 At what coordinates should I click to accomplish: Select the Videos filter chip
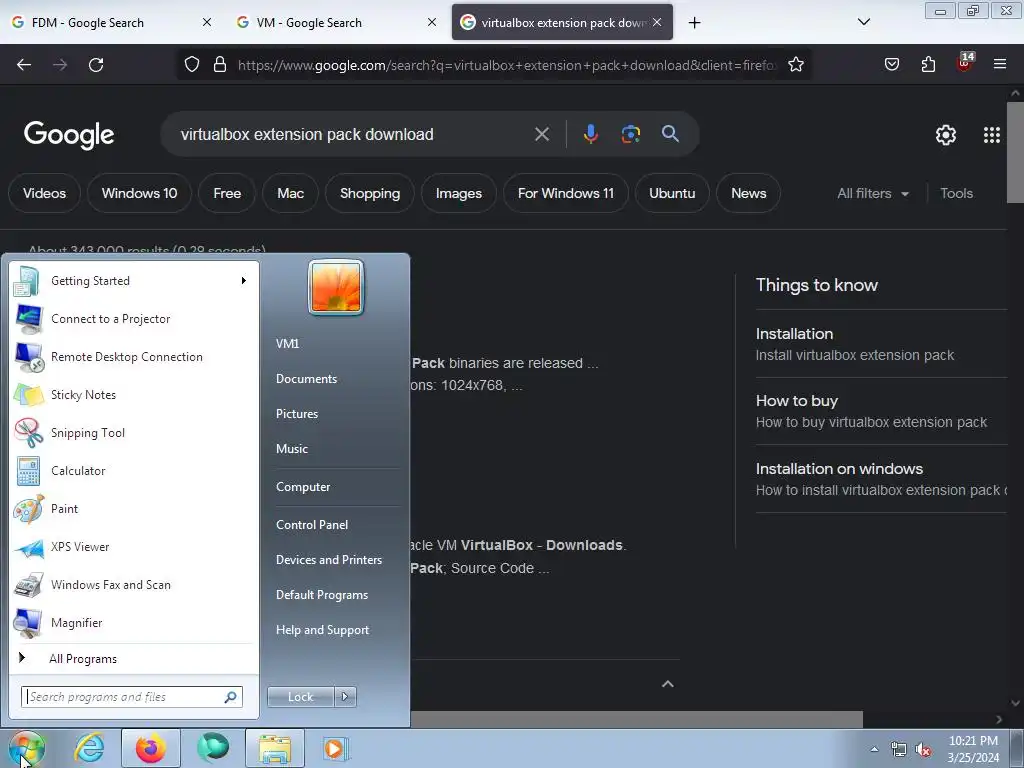pyautogui.click(x=44, y=193)
